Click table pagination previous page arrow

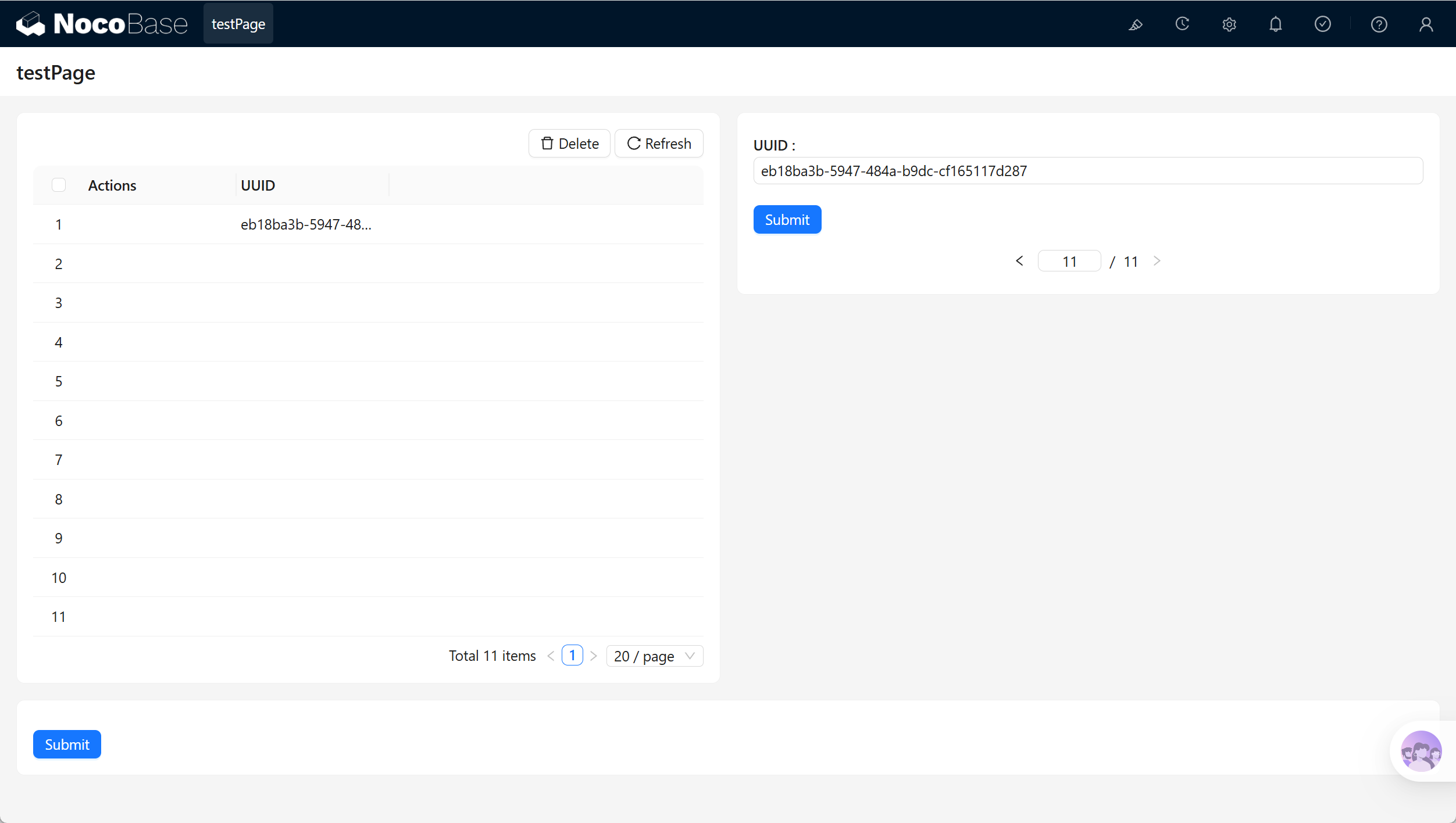[x=551, y=656]
